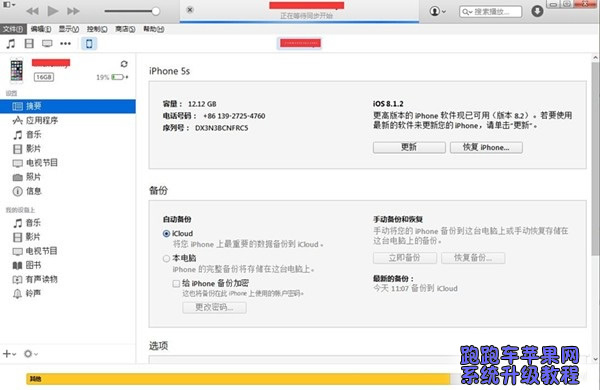Open the 编辑 menu

pos(41,29)
